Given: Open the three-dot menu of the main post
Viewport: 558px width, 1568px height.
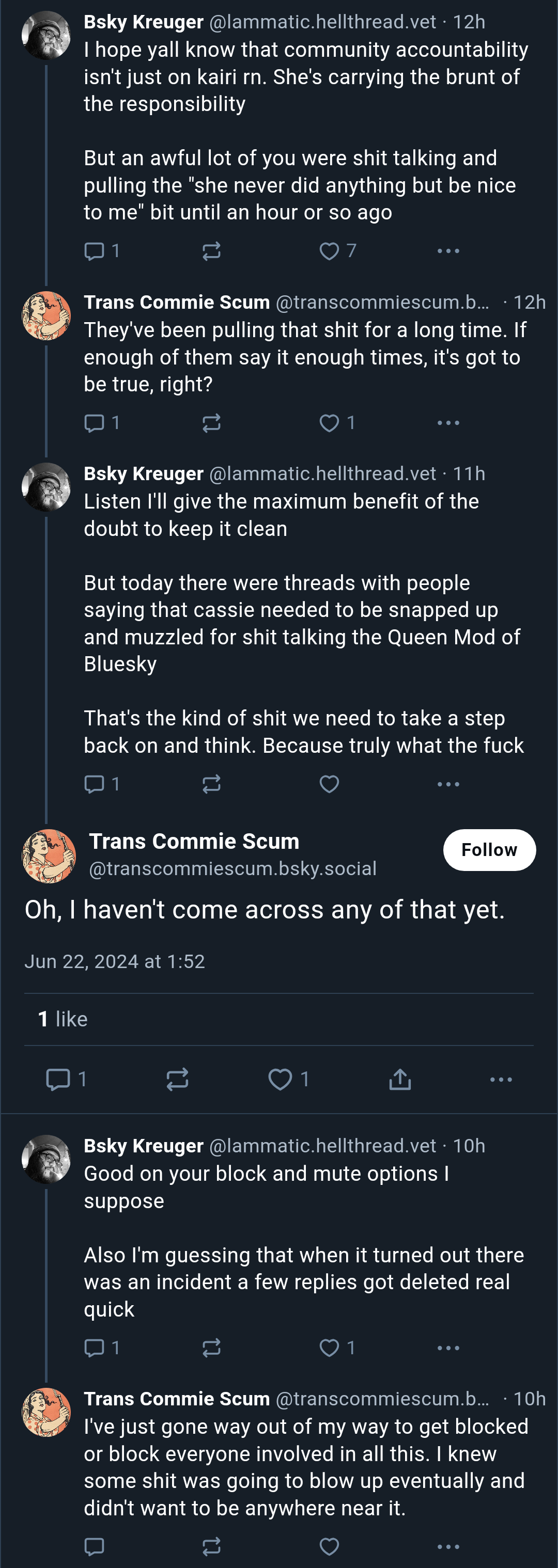Looking at the screenshot, I should (x=501, y=1079).
